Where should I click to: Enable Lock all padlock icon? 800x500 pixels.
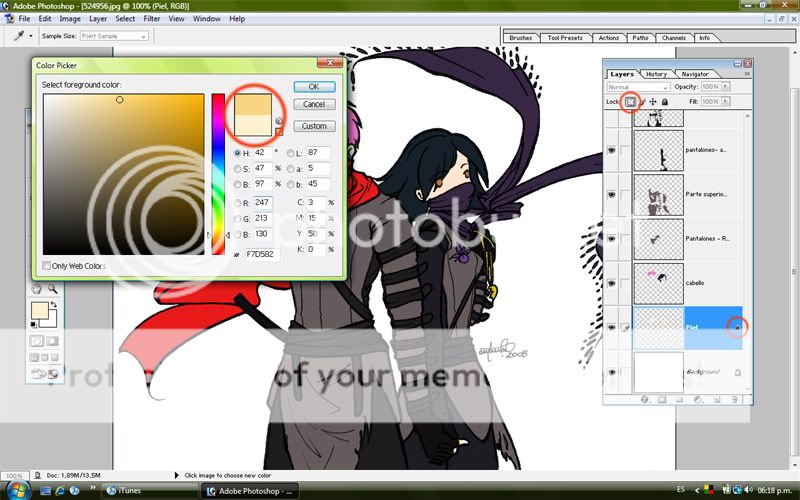click(x=665, y=102)
